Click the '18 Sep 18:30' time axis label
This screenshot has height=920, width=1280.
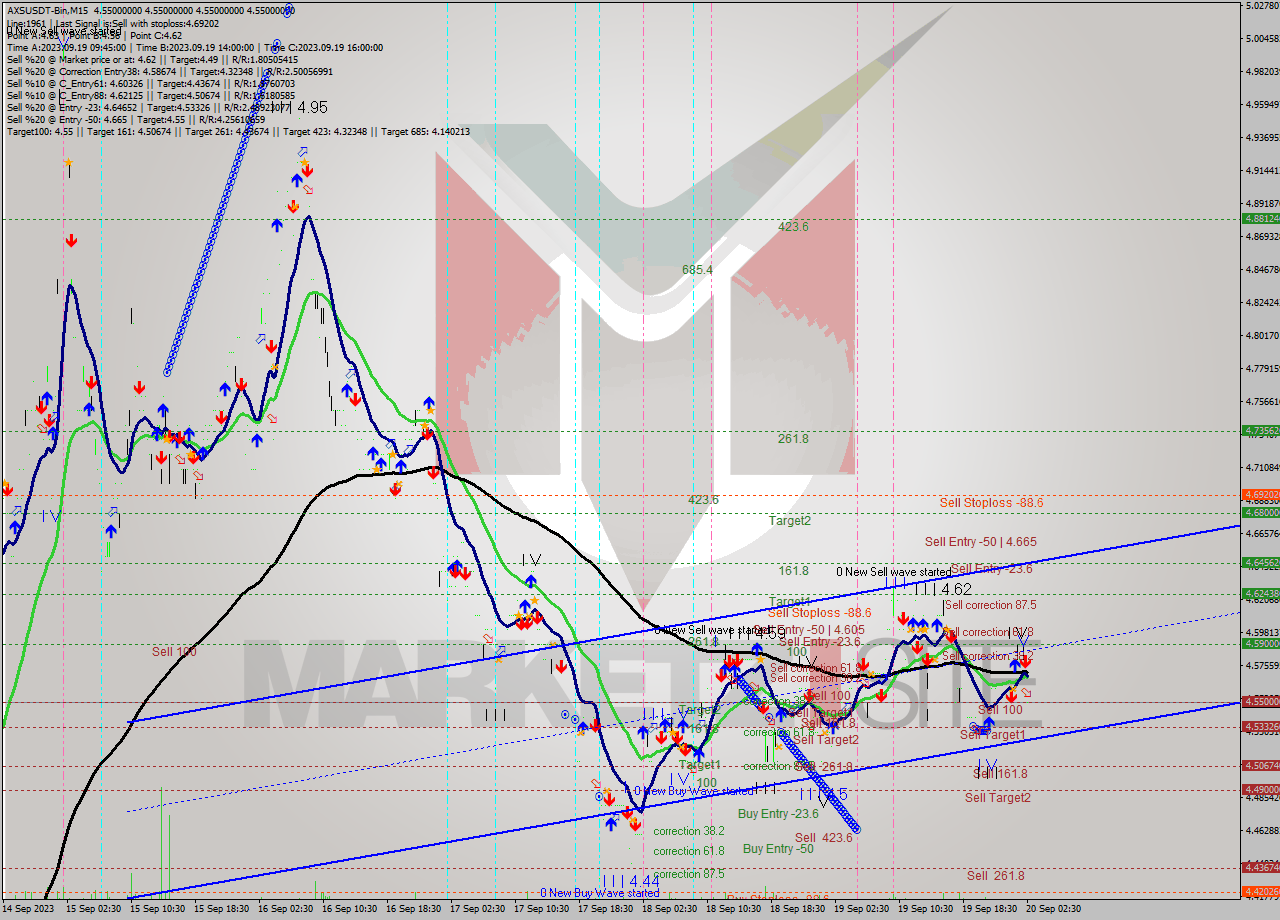point(798,908)
